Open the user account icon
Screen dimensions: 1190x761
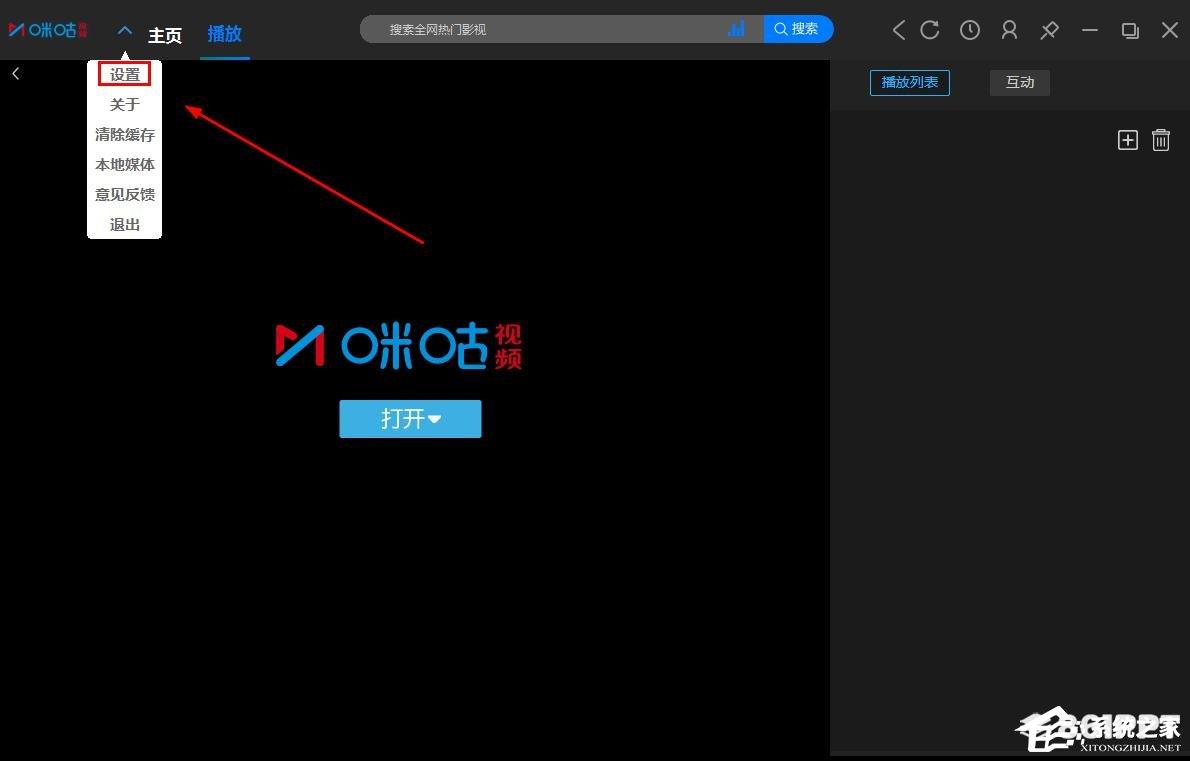(1009, 30)
